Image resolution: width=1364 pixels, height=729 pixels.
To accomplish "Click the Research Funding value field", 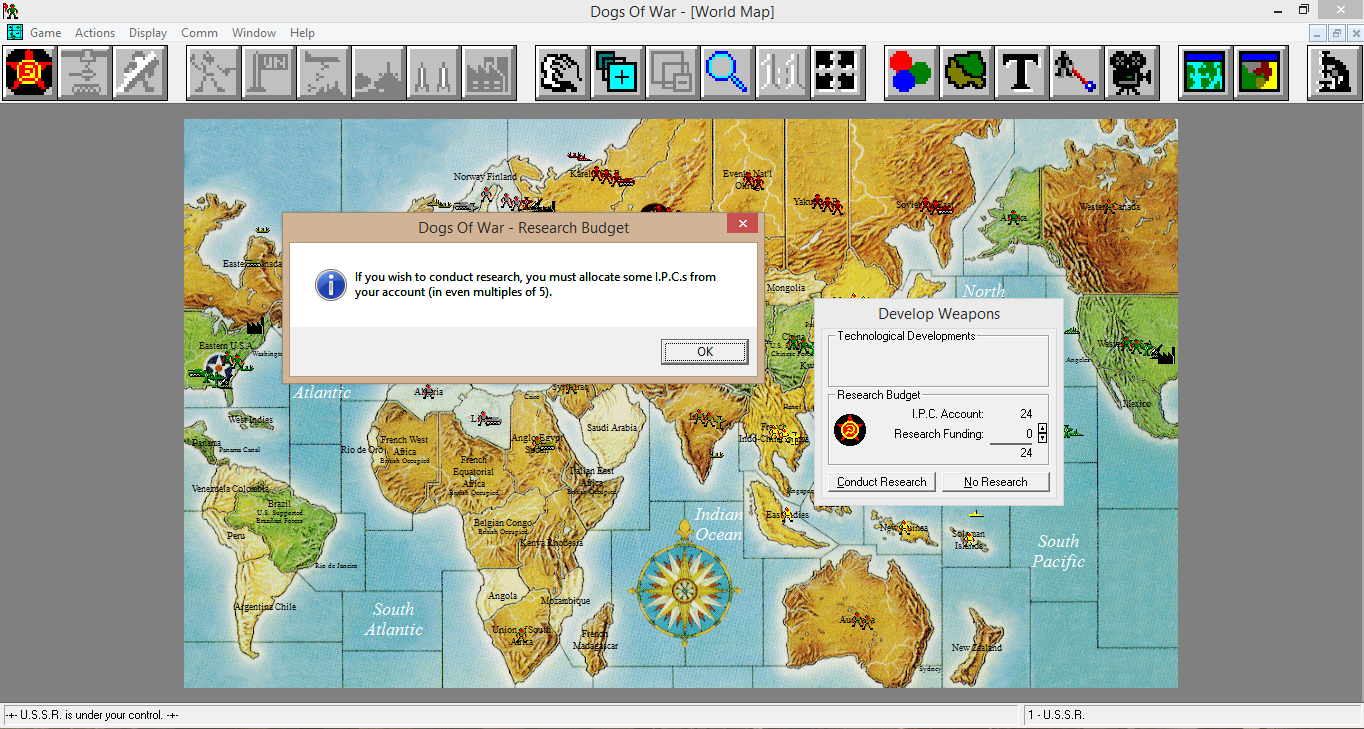I will click(1012, 434).
